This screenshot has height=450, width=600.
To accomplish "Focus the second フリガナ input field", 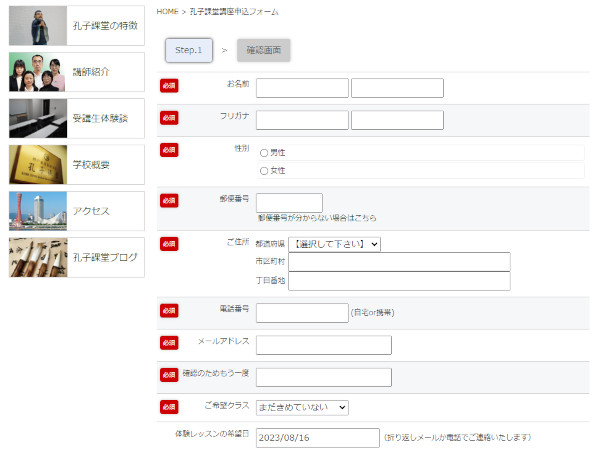I will click(x=397, y=120).
